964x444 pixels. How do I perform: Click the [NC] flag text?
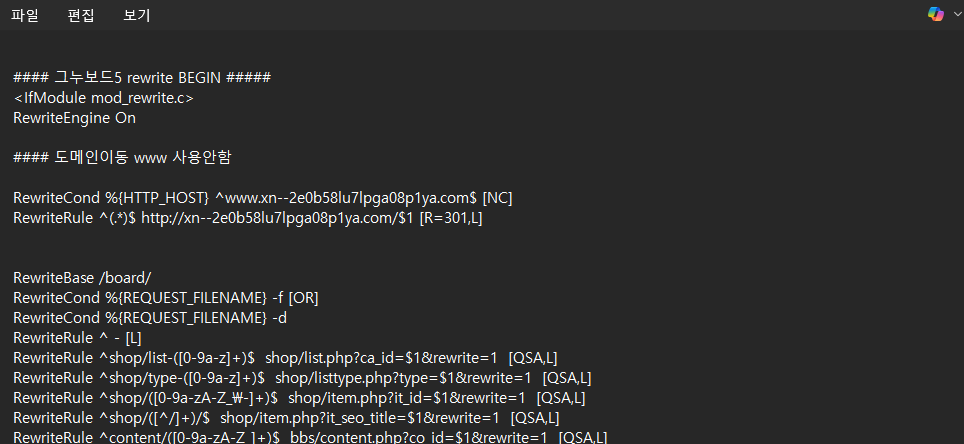point(497,198)
